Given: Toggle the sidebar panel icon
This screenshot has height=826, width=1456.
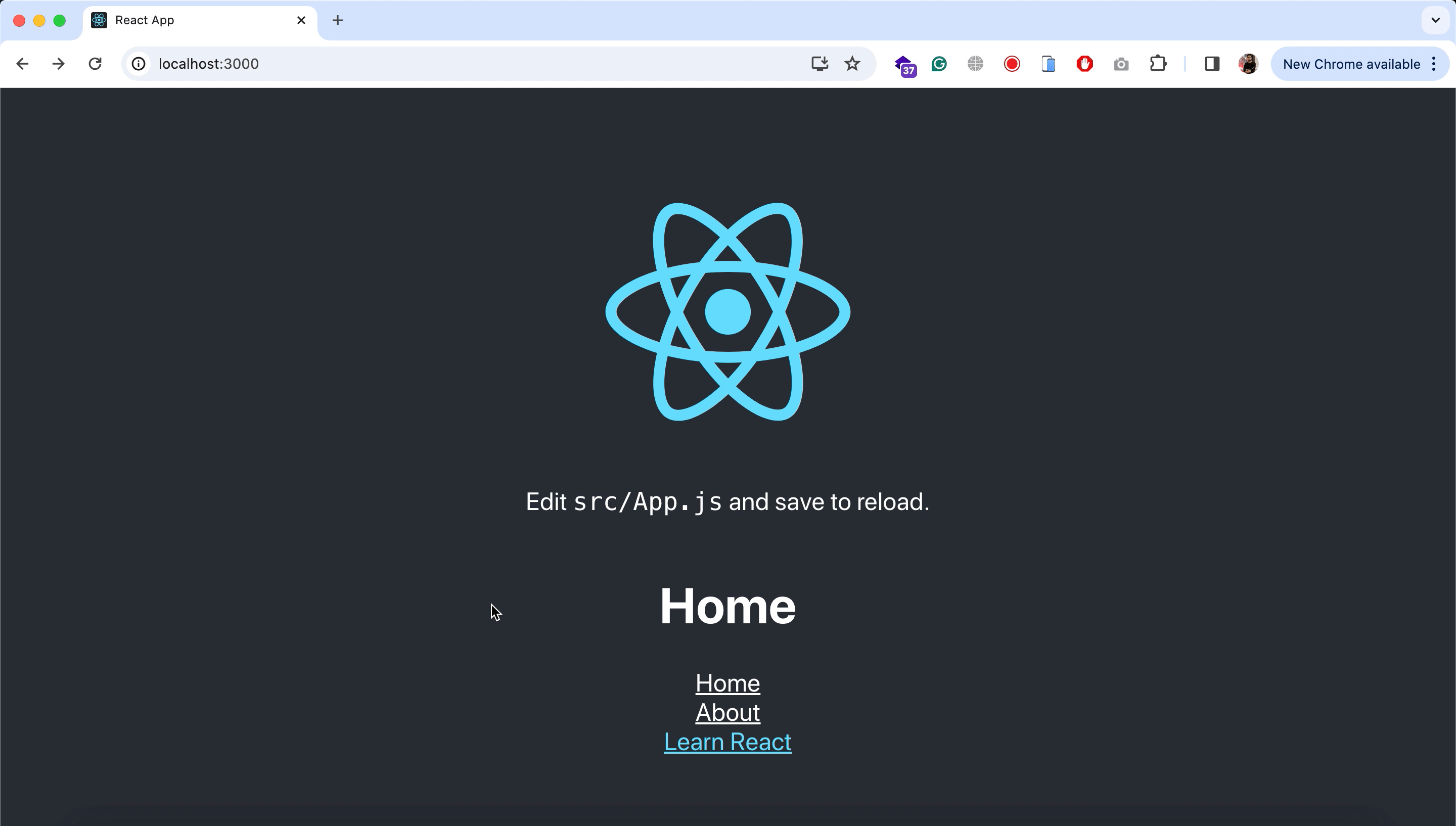Looking at the screenshot, I should click(x=1212, y=63).
